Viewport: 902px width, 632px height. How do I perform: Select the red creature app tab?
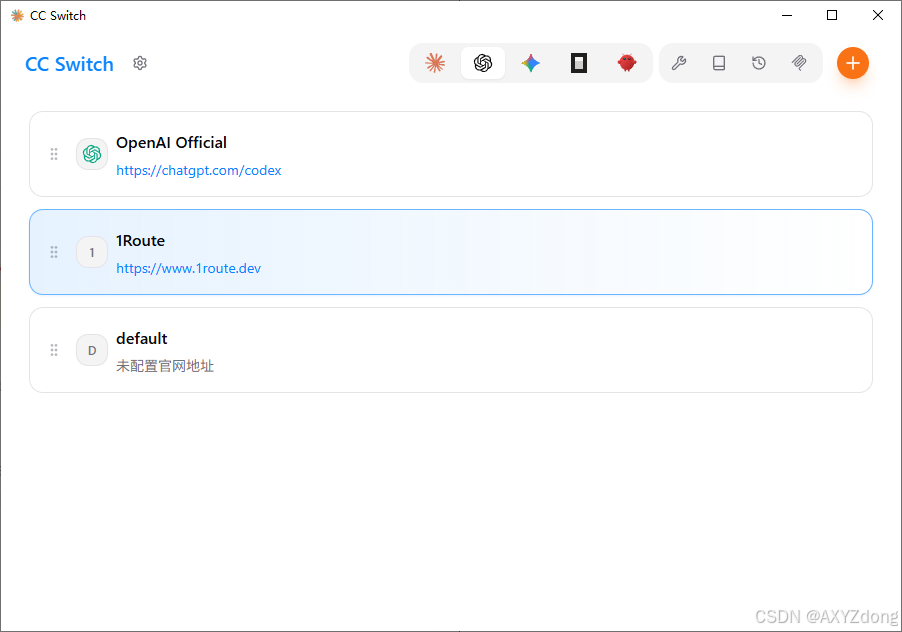(626, 63)
